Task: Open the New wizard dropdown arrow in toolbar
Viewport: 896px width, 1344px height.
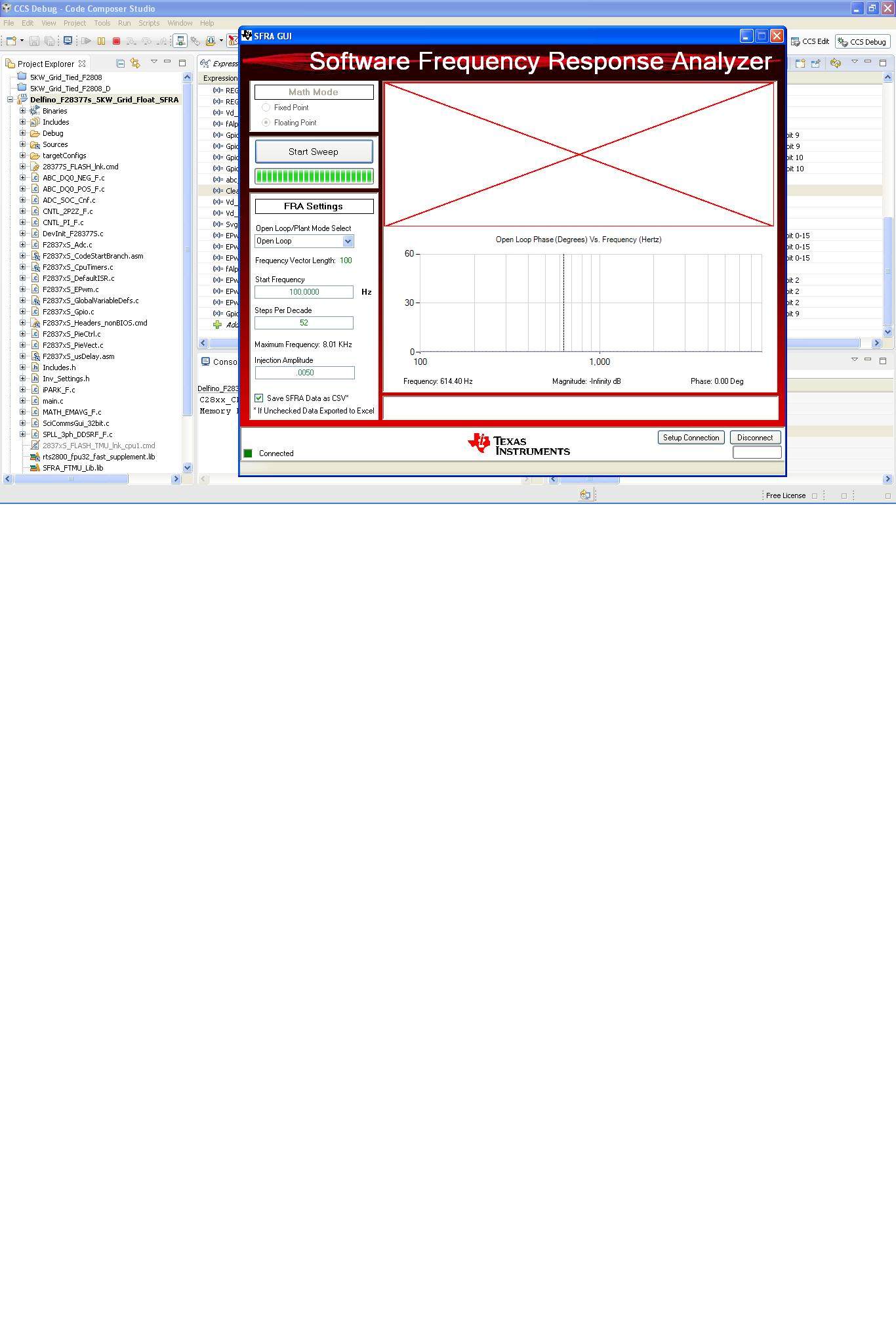Action: coord(22,41)
